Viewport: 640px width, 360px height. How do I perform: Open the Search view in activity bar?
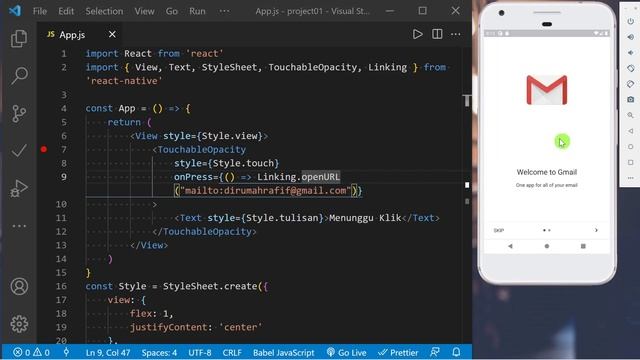(x=19, y=76)
